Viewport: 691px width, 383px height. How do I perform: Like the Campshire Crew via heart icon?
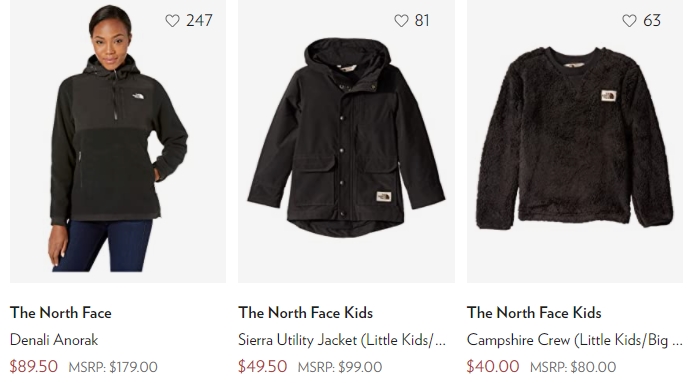click(629, 21)
